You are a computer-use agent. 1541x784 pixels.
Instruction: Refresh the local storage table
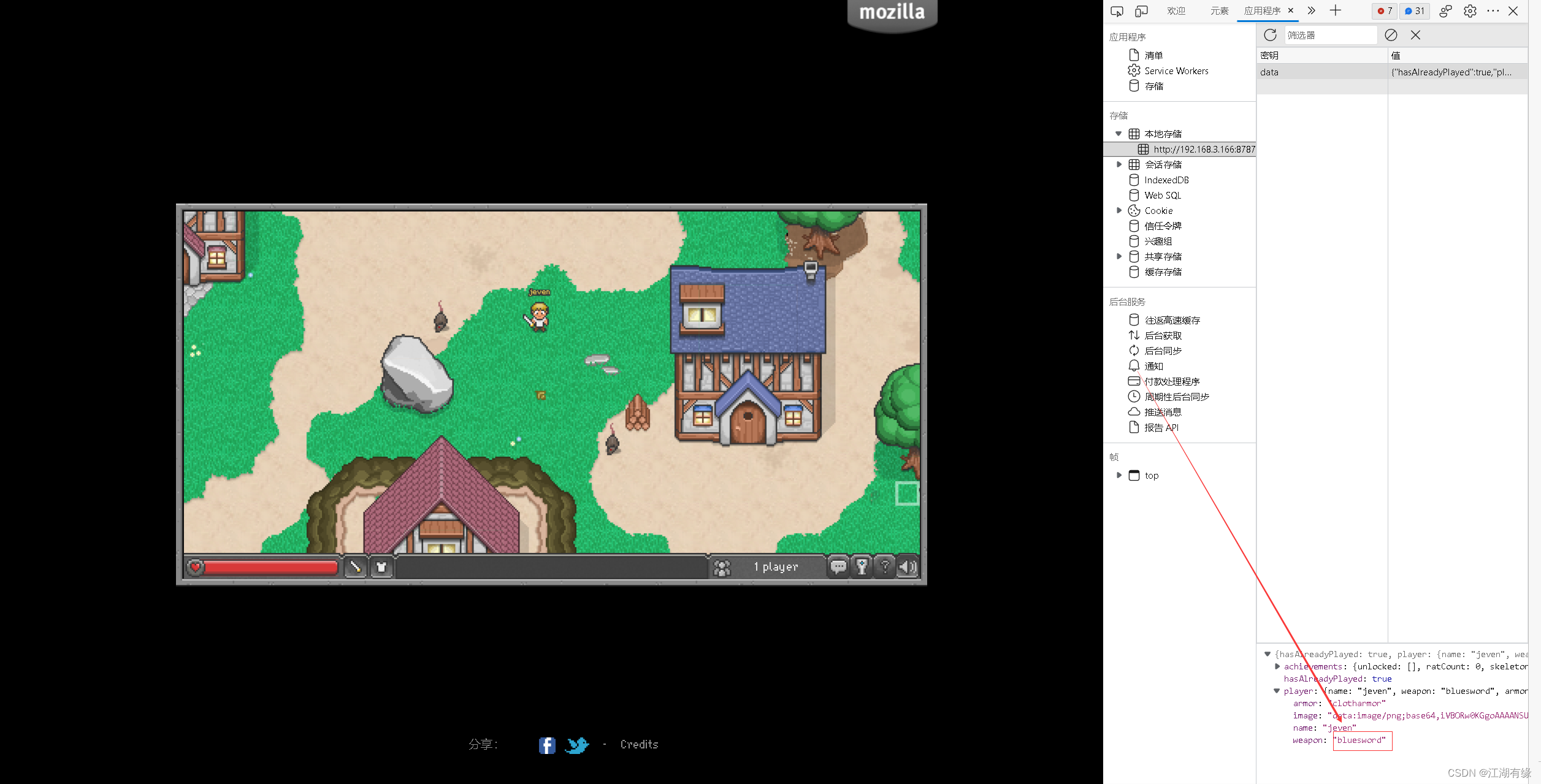click(1270, 35)
